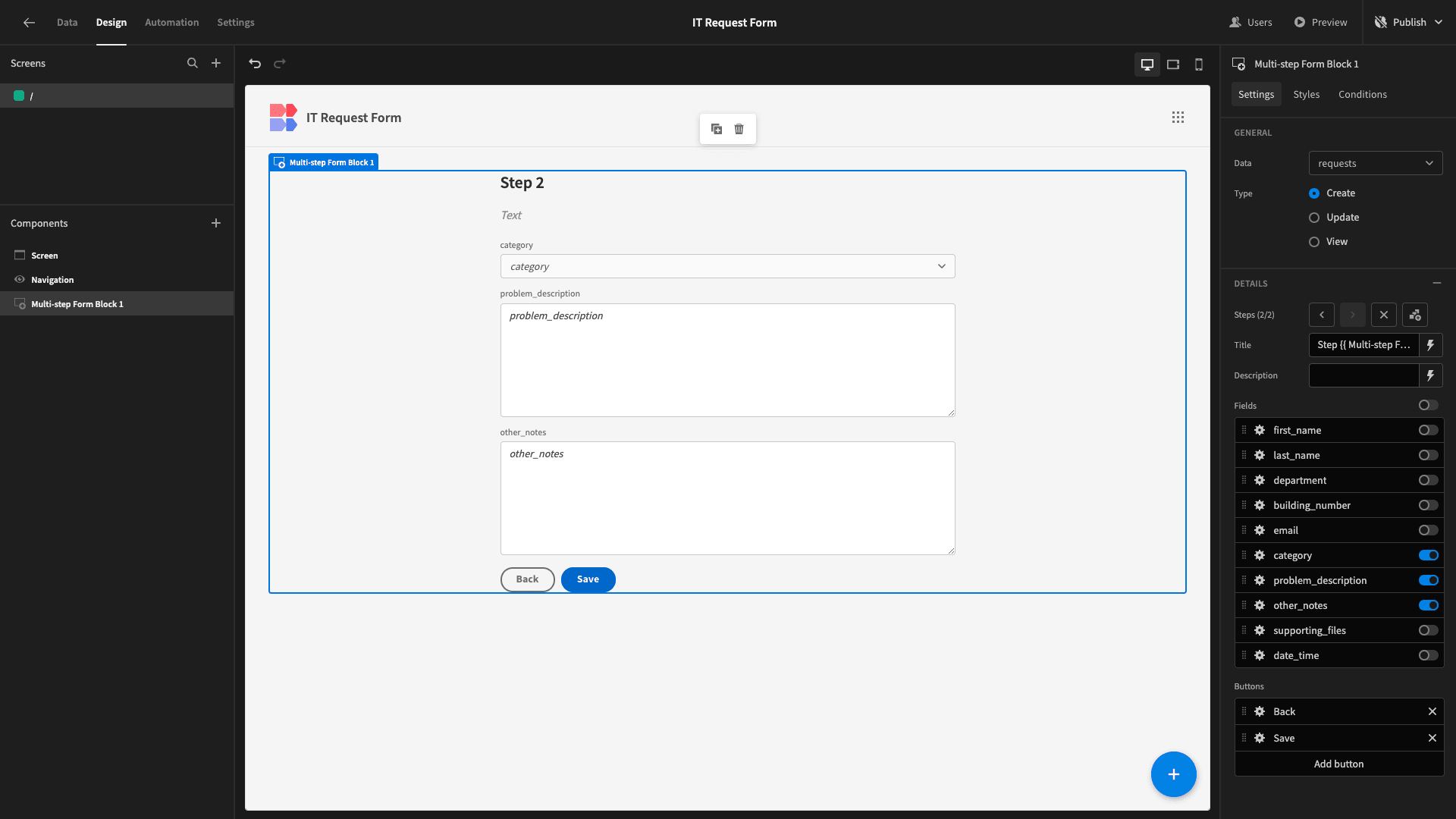Switch to the Conditions tab
The width and height of the screenshot is (1456, 819).
1363,94
